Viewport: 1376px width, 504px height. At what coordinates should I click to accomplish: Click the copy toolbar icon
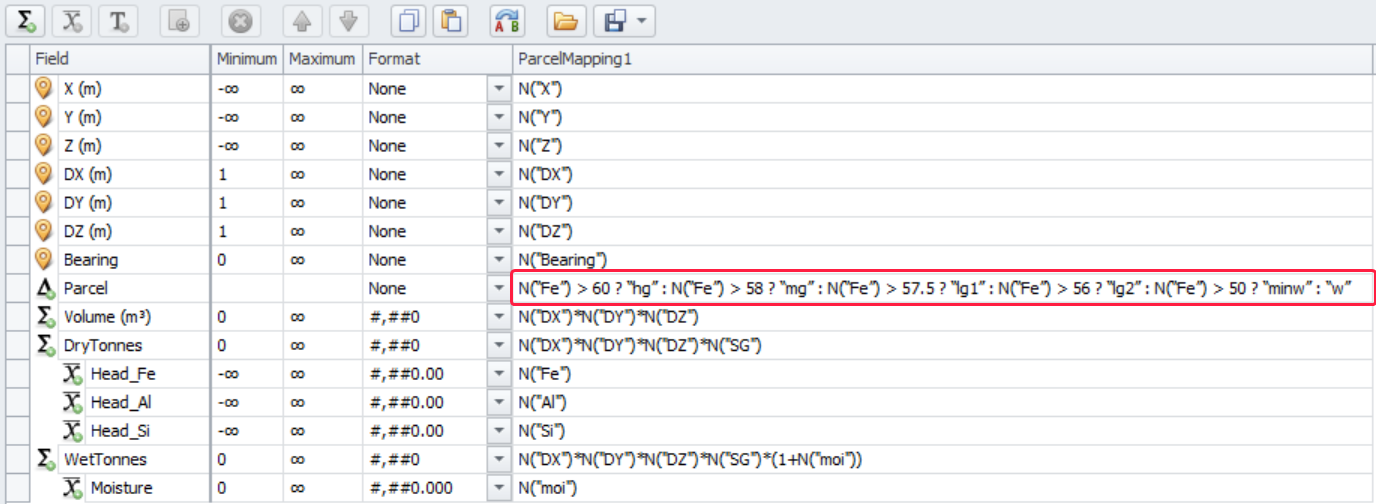coord(408,20)
